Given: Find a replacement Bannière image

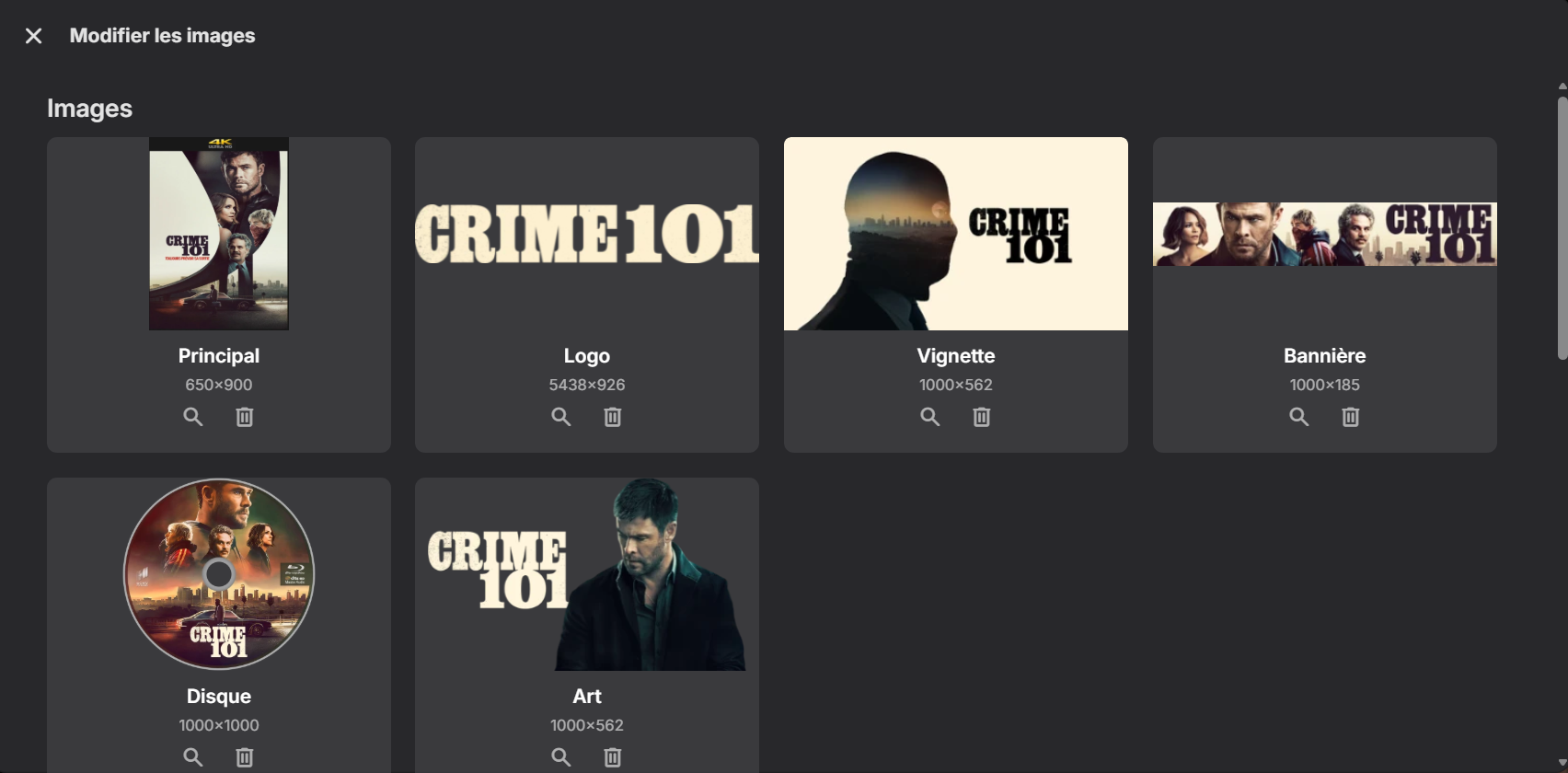Looking at the screenshot, I should (1299, 417).
